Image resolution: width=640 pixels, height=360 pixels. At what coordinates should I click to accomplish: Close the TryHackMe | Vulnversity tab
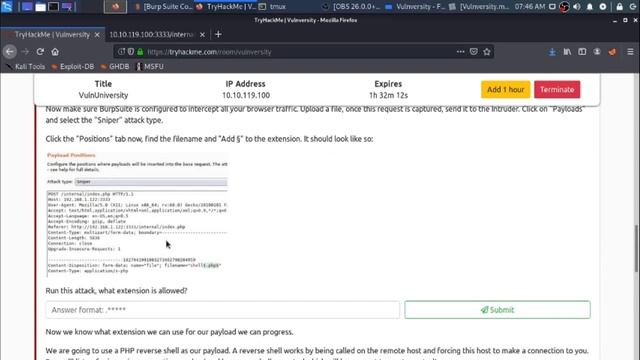click(x=97, y=35)
